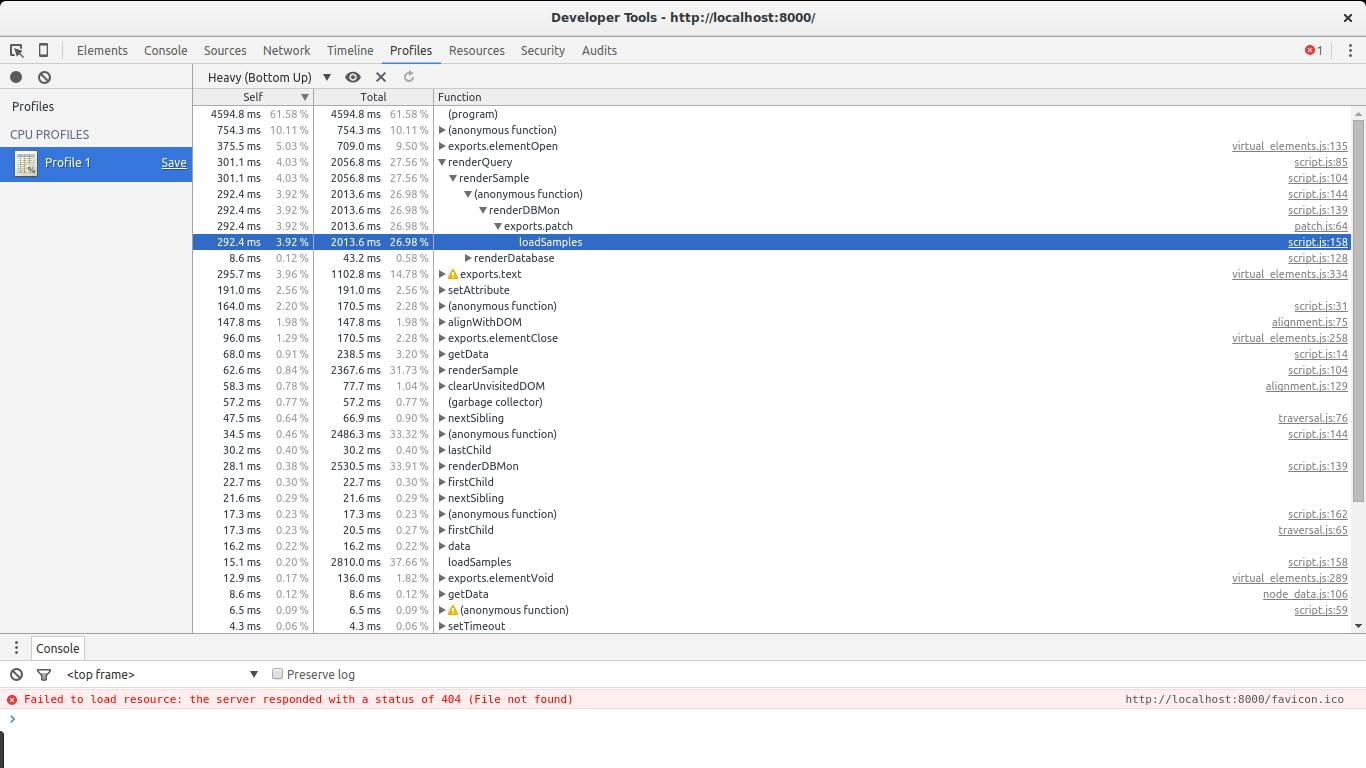Screen dimensions: 1366x768
Task: Expand the exports.elementVoid row
Action: coord(442,578)
